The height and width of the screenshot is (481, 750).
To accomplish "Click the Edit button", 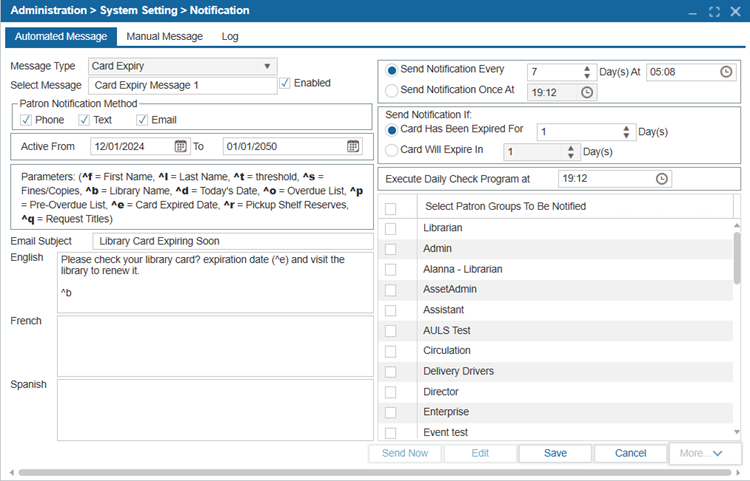I will pos(480,453).
